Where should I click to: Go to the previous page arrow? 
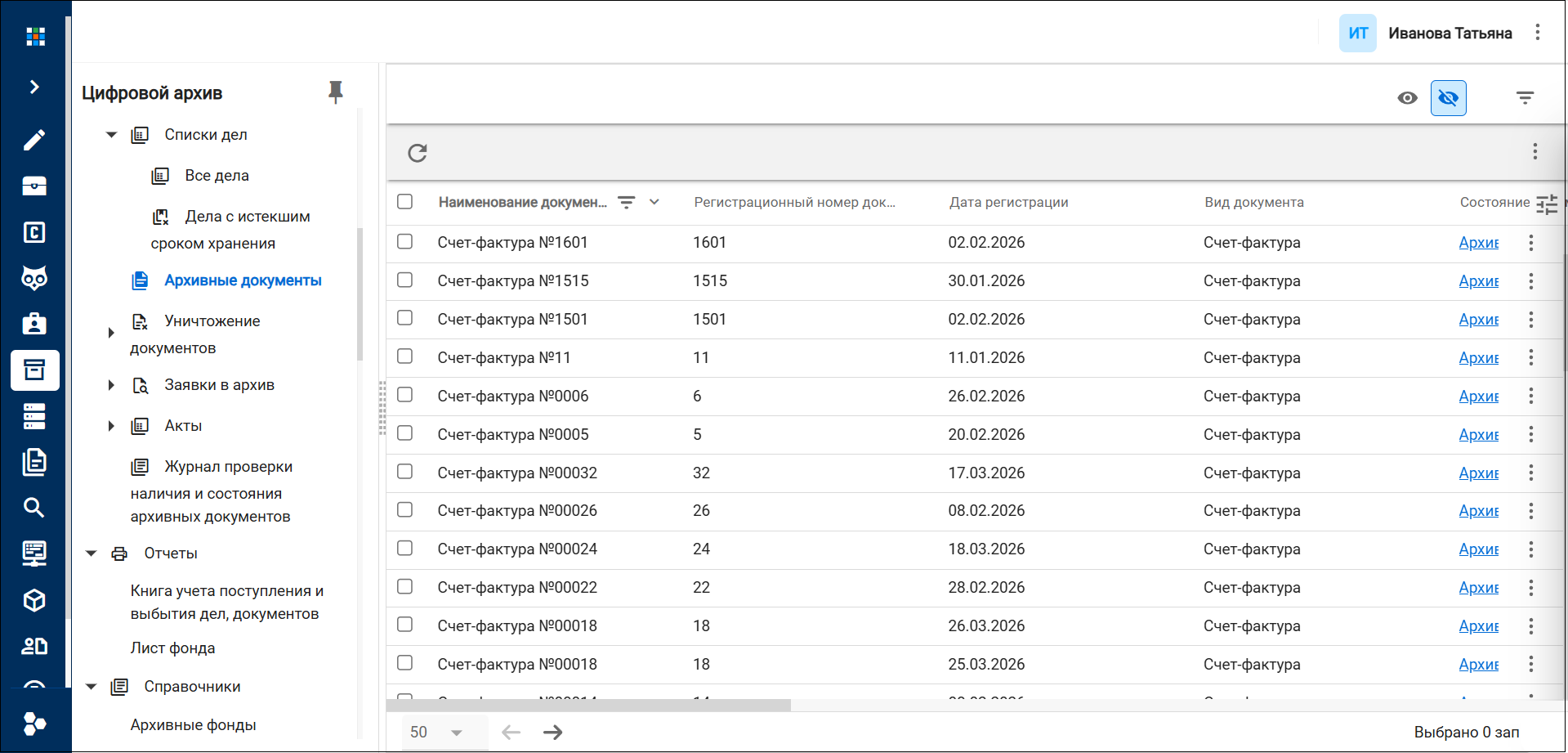pyautogui.click(x=511, y=733)
